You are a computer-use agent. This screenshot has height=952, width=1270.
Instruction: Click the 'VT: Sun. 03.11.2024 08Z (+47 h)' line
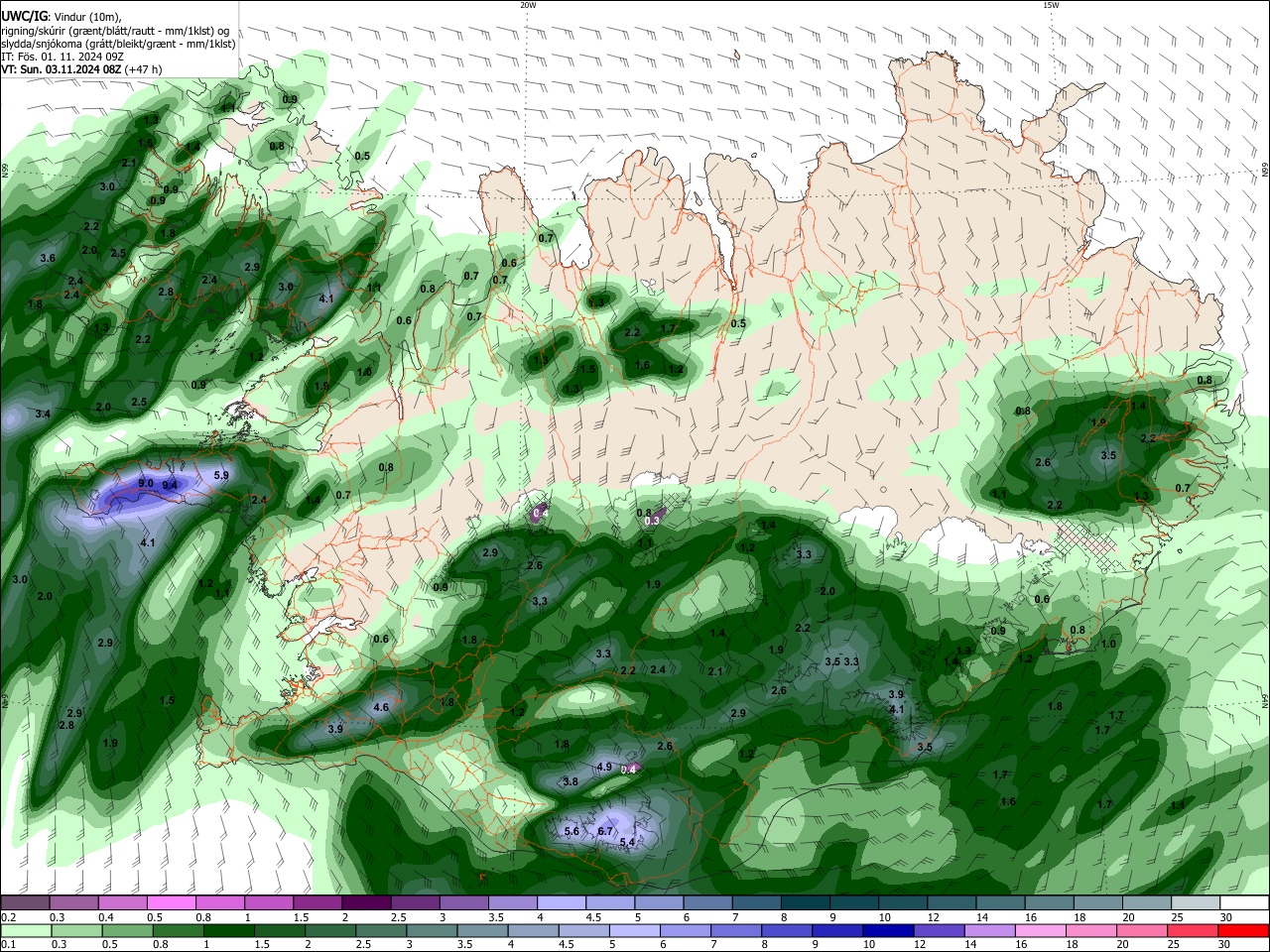pyautogui.click(x=81, y=69)
